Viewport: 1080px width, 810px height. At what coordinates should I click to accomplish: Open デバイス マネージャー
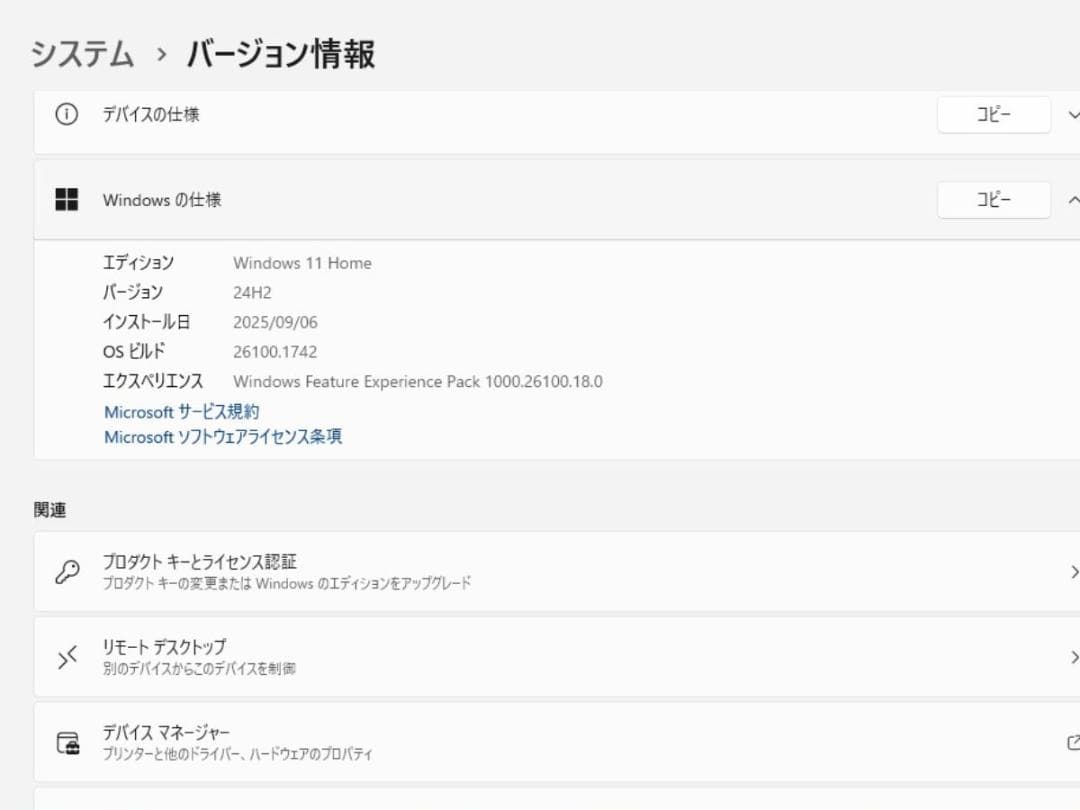[x=557, y=742]
